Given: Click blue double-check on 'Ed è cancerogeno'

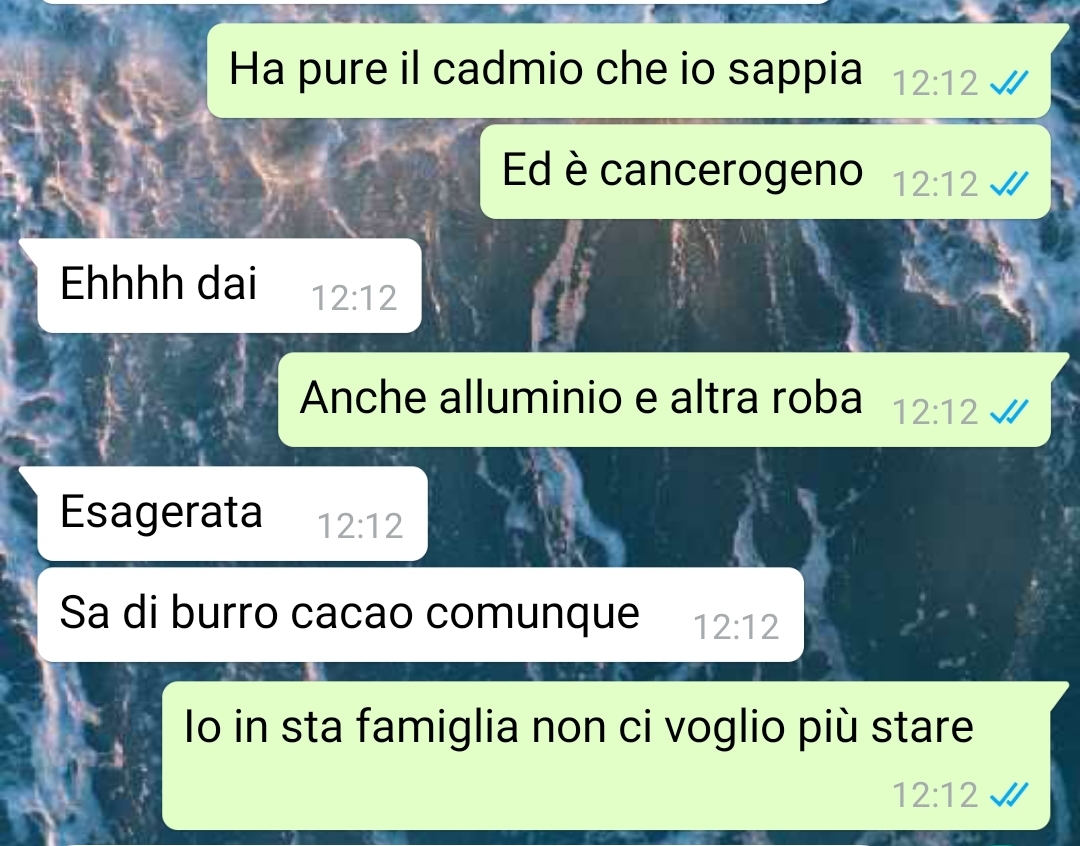Looking at the screenshot, I should [x=1008, y=184].
